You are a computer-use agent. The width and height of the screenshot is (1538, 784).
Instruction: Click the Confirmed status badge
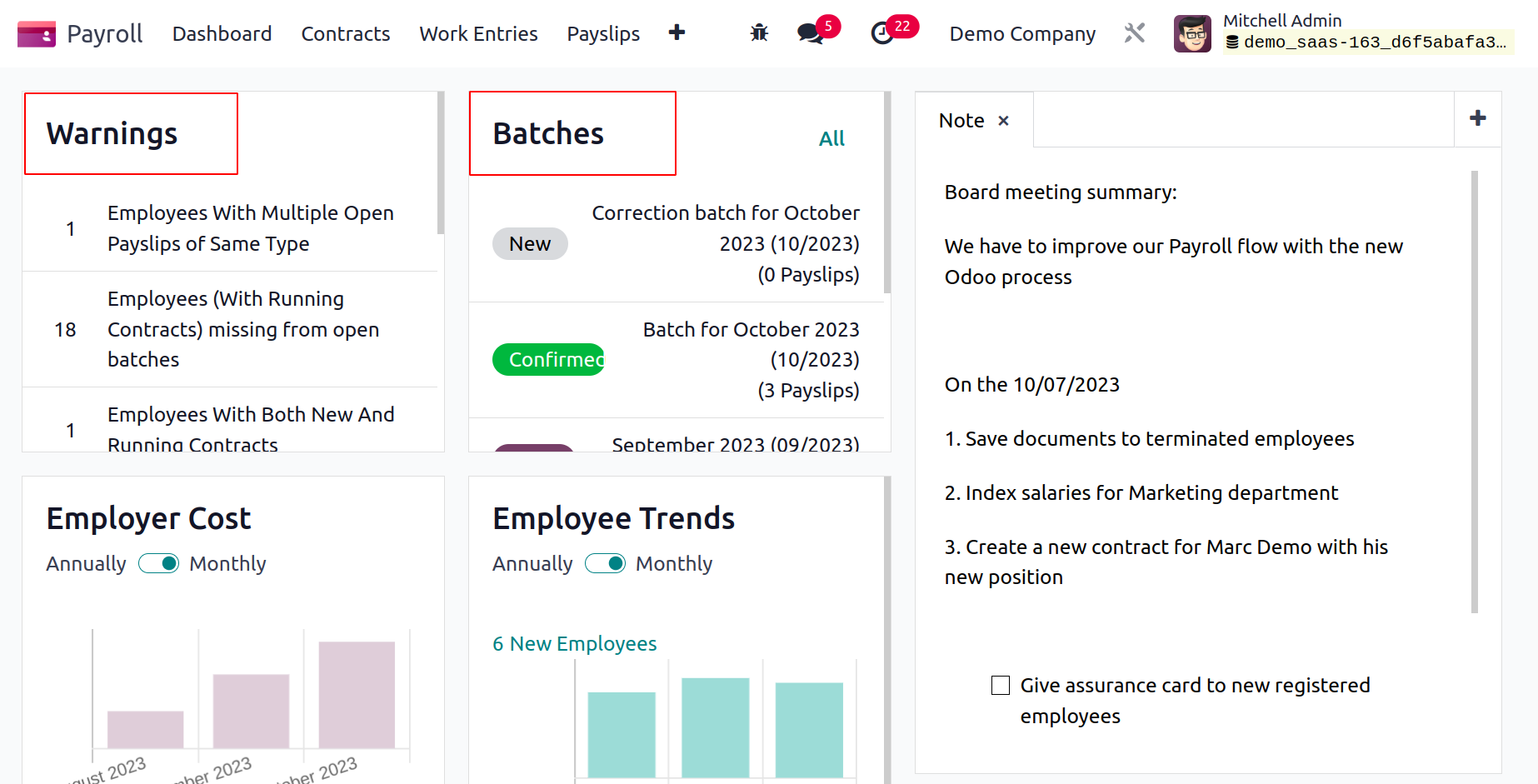548,360
